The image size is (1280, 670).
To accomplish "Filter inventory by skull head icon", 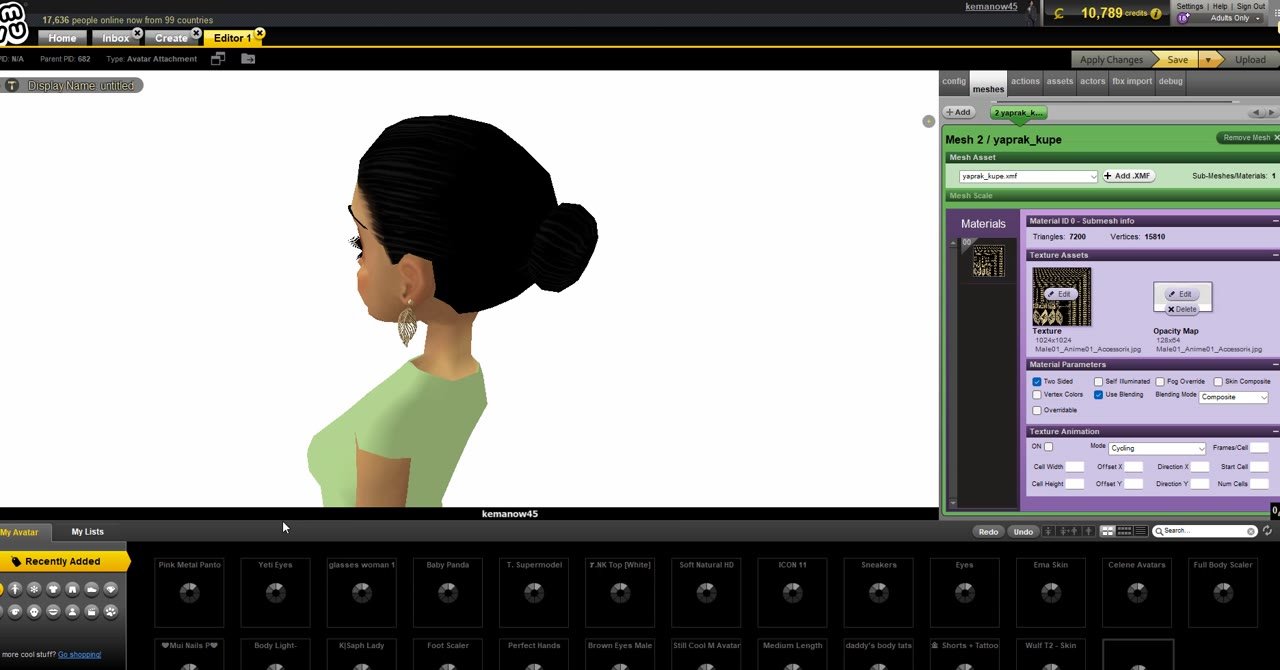I will pos(34,611).
